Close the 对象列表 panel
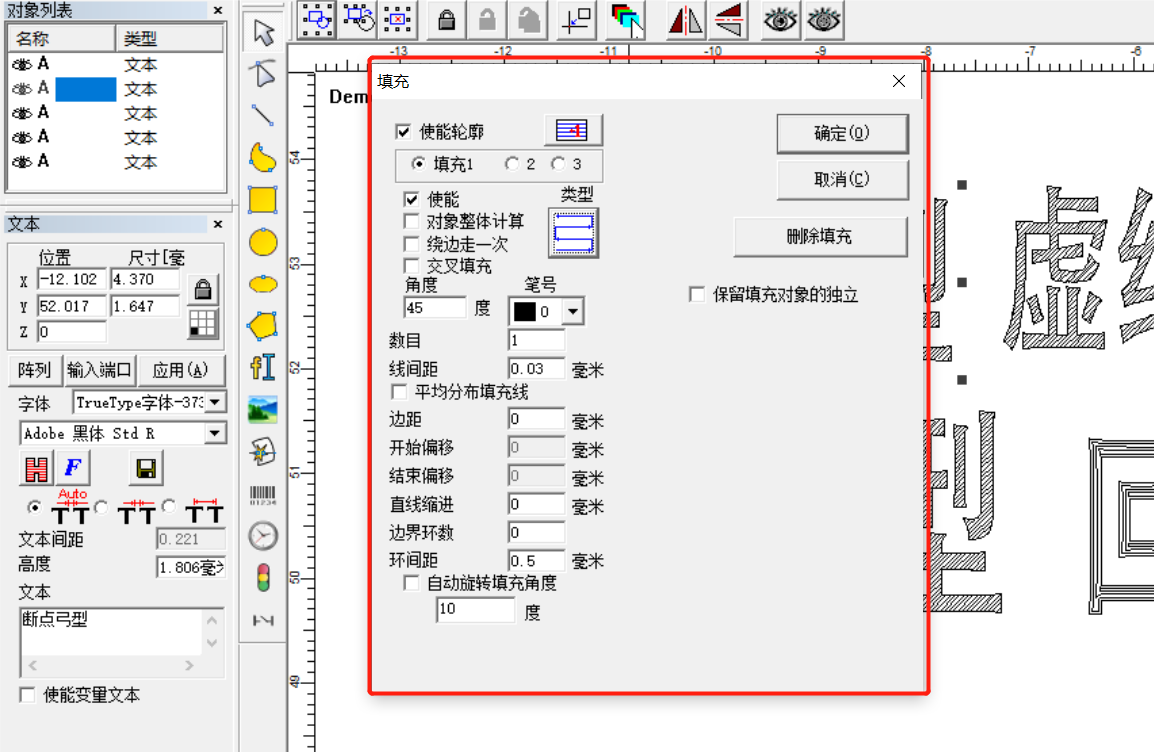Image resolution: width=1154 pixels, height=752 pixels. (218, 10)
